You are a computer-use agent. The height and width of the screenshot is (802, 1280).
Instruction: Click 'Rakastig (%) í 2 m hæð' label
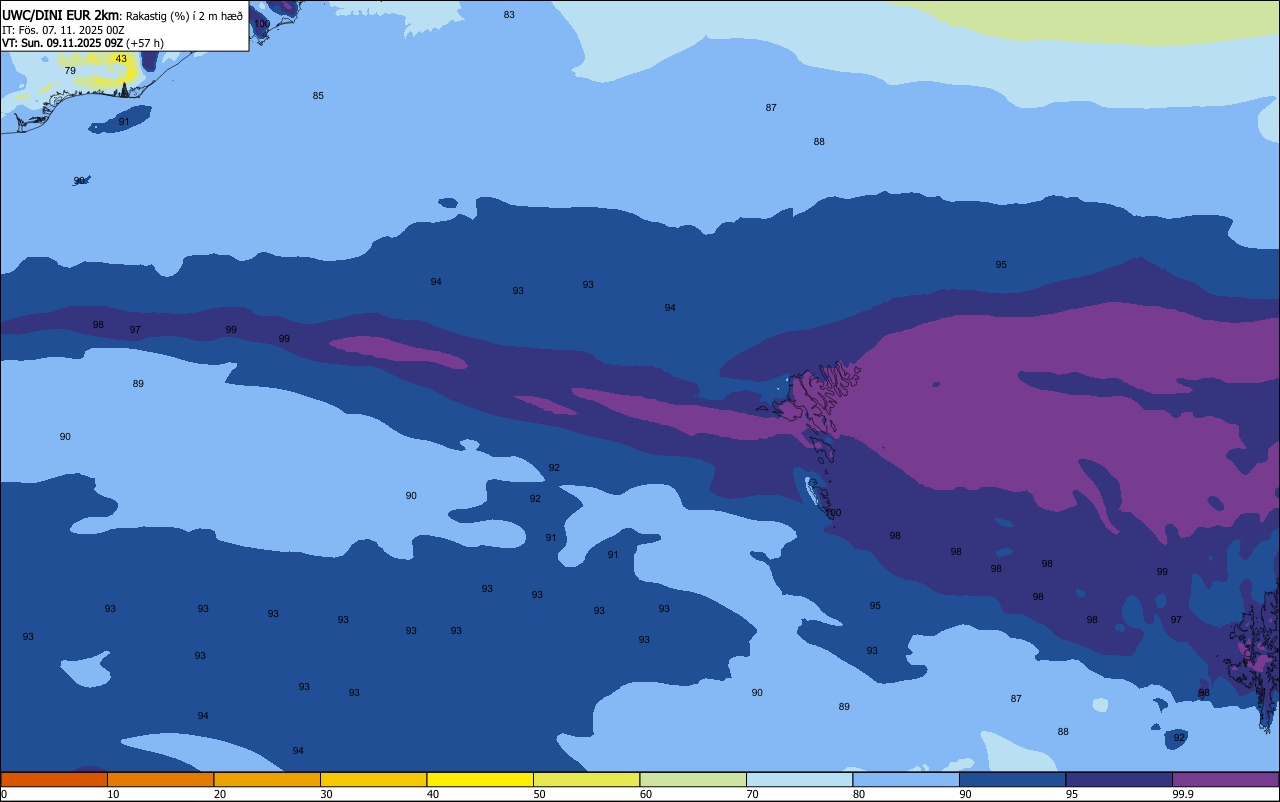184,16
